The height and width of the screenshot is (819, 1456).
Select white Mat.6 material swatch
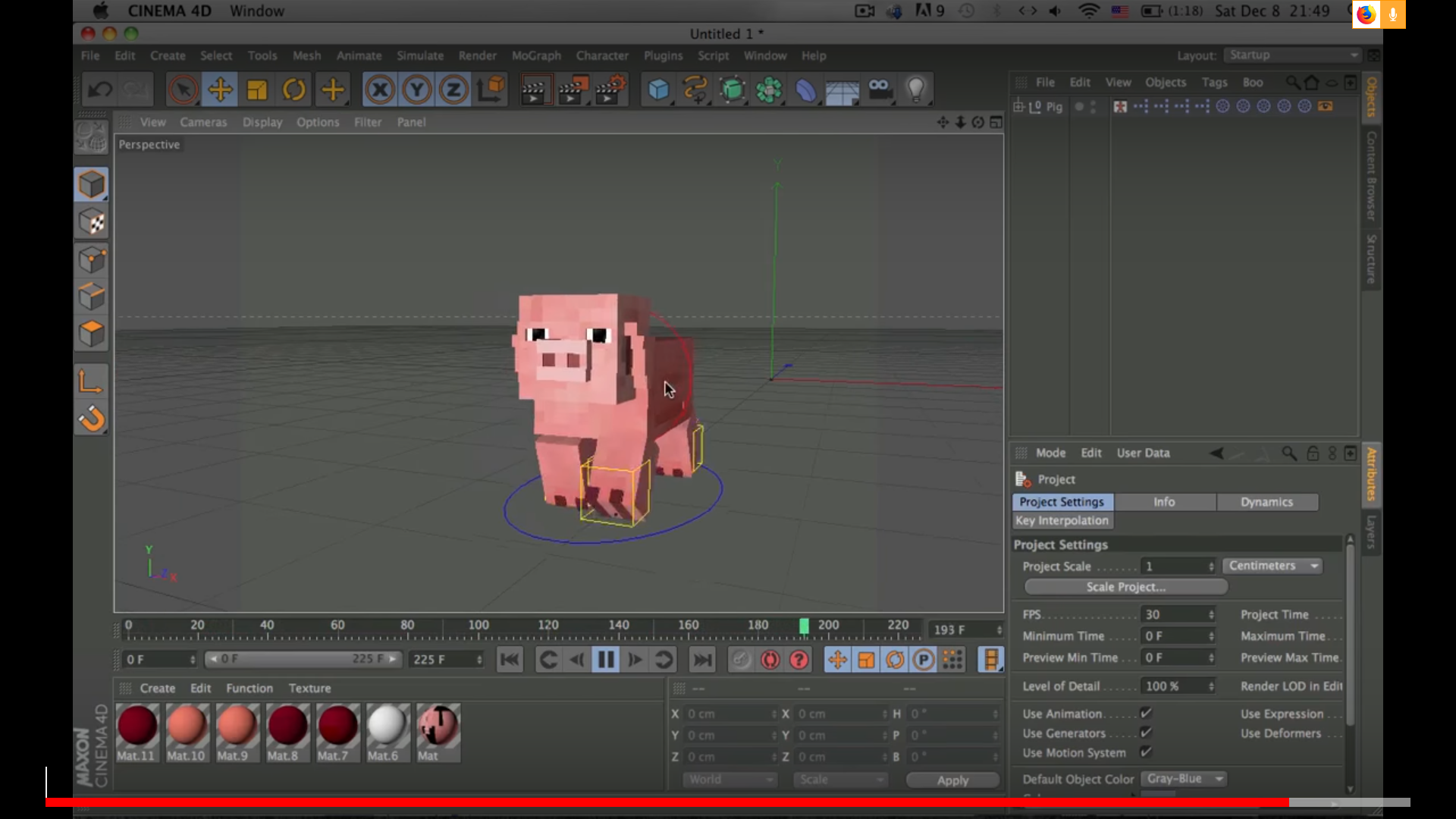pyautogui.click(x=387, y=732)
